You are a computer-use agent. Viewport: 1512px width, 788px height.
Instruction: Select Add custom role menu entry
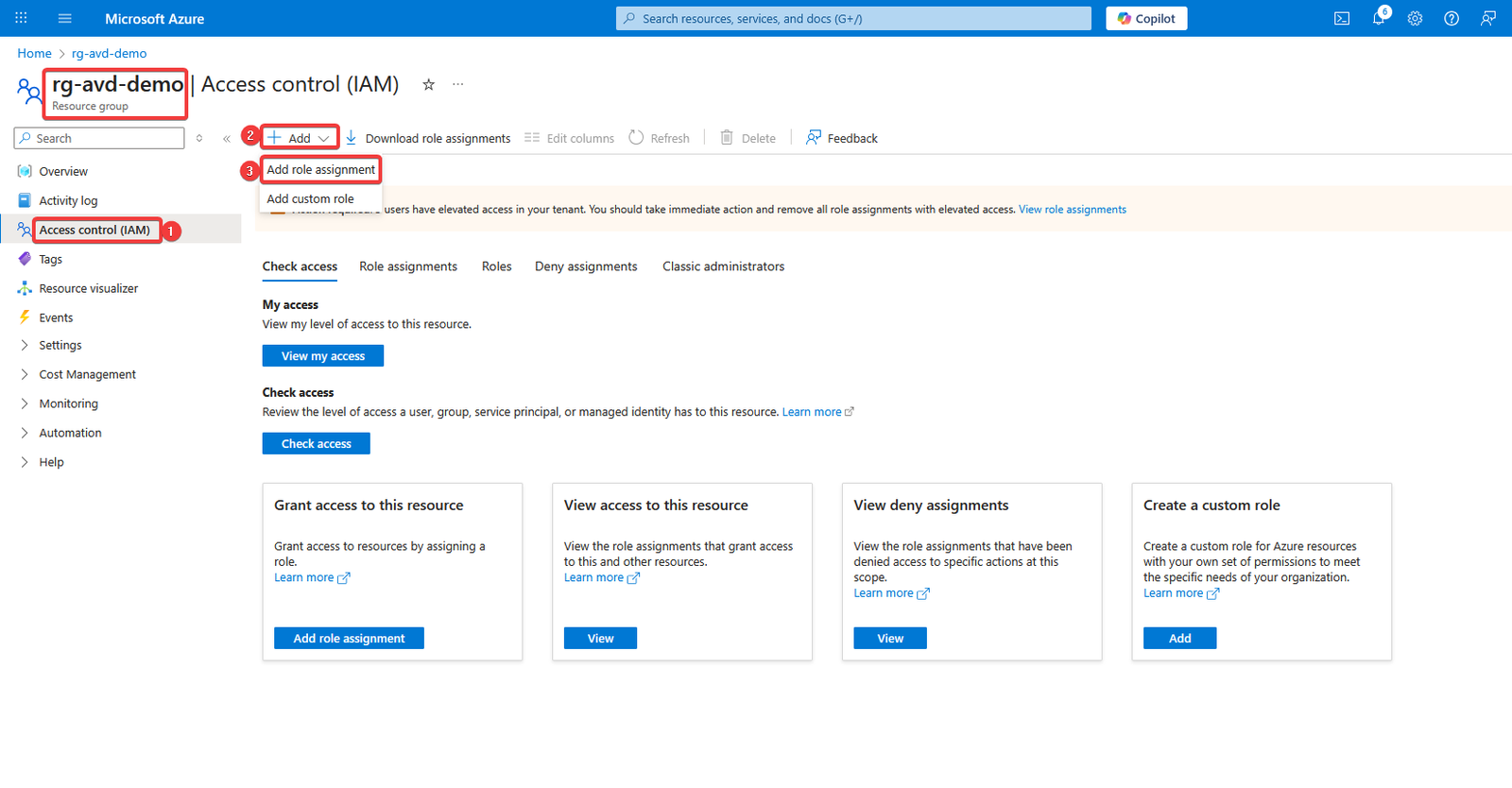click(310, 199)
